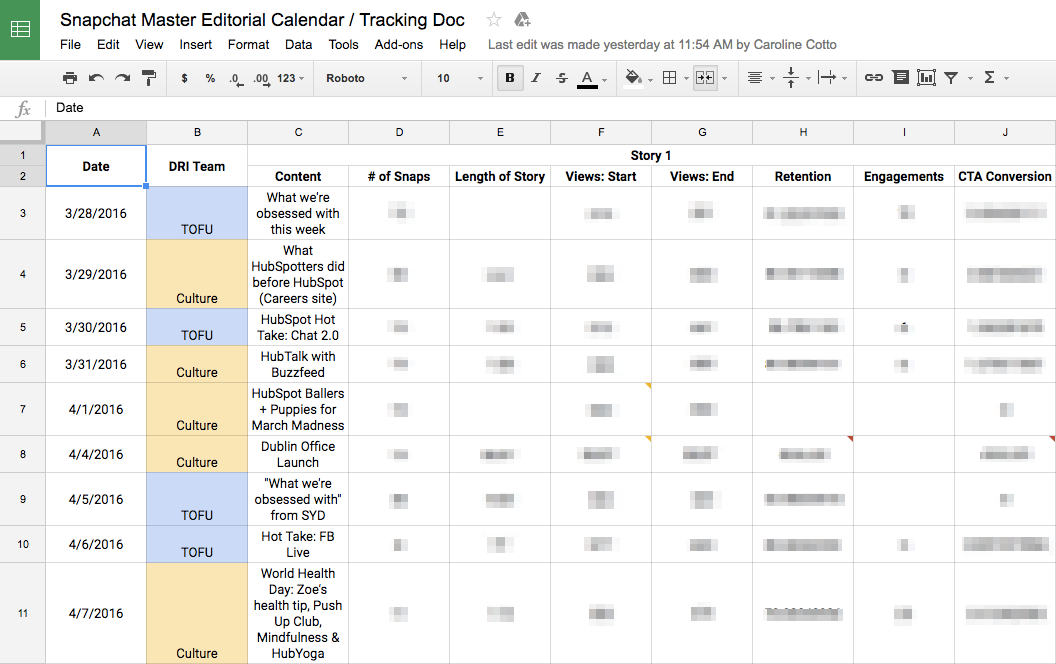Open the Tools menu
Screen dimensions: 1056x664
click(x=343, y=44)
